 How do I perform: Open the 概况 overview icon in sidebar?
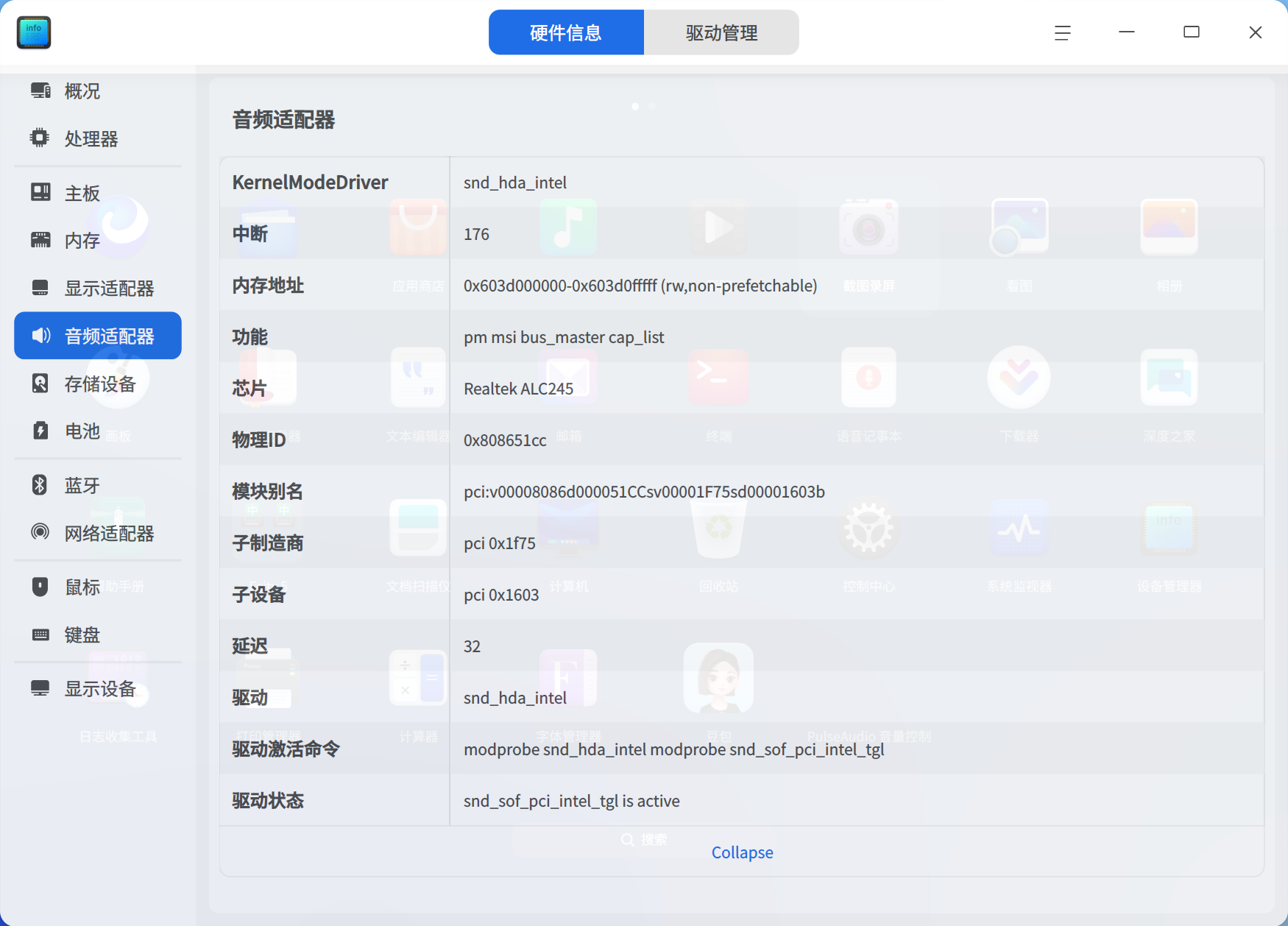(40, 91)
